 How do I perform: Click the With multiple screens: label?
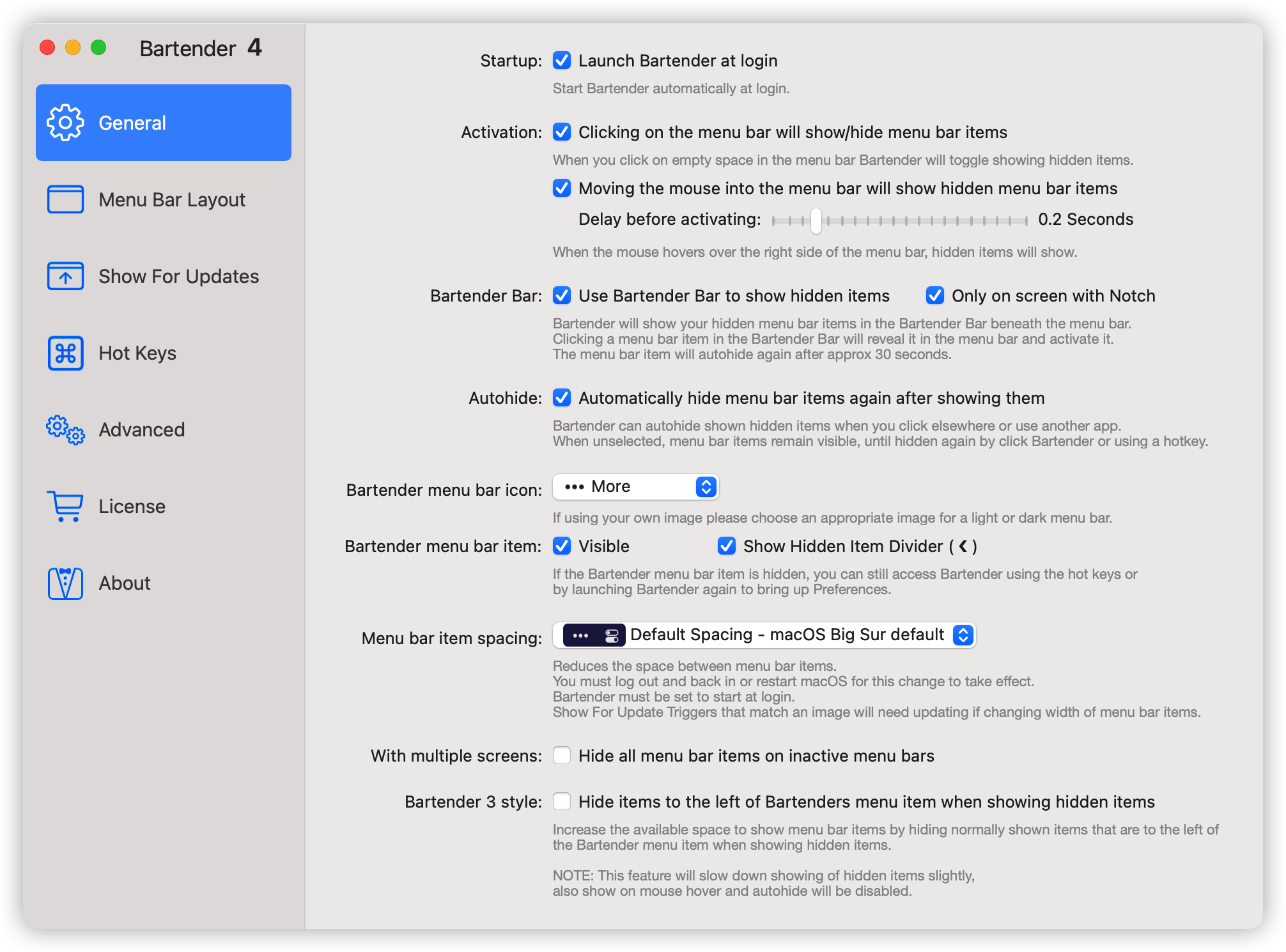(456, 756)
